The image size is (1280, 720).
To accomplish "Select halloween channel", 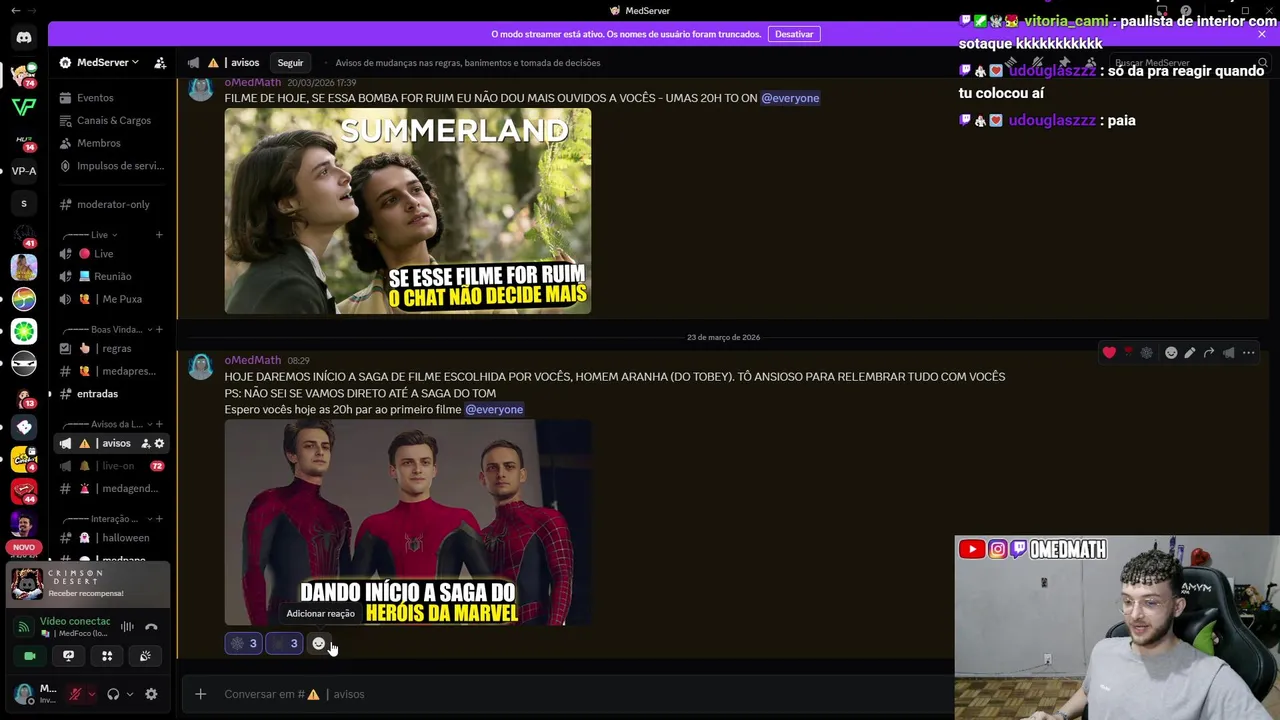I will point(111,538).
